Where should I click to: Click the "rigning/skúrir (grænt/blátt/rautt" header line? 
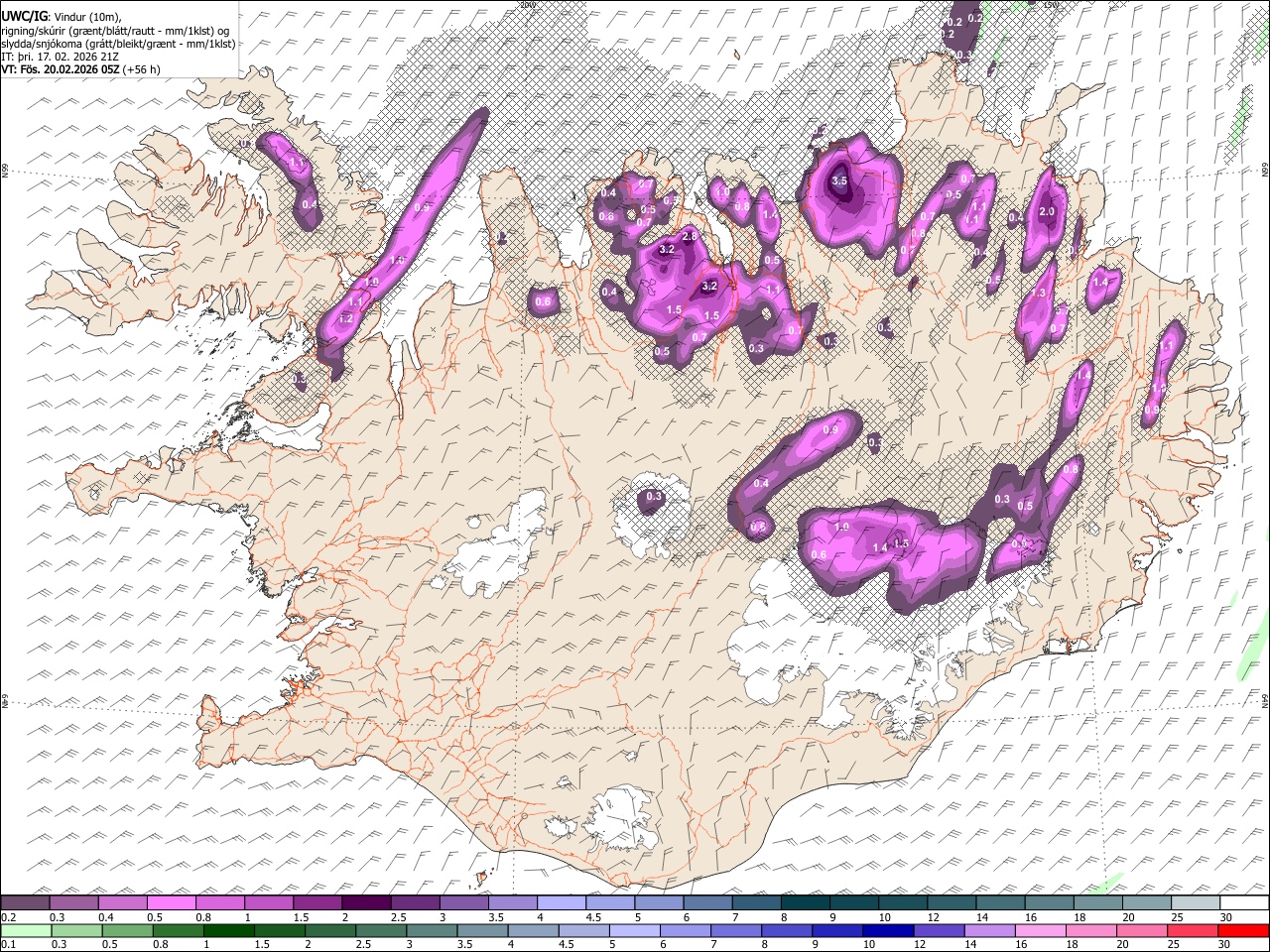[115, 31]
